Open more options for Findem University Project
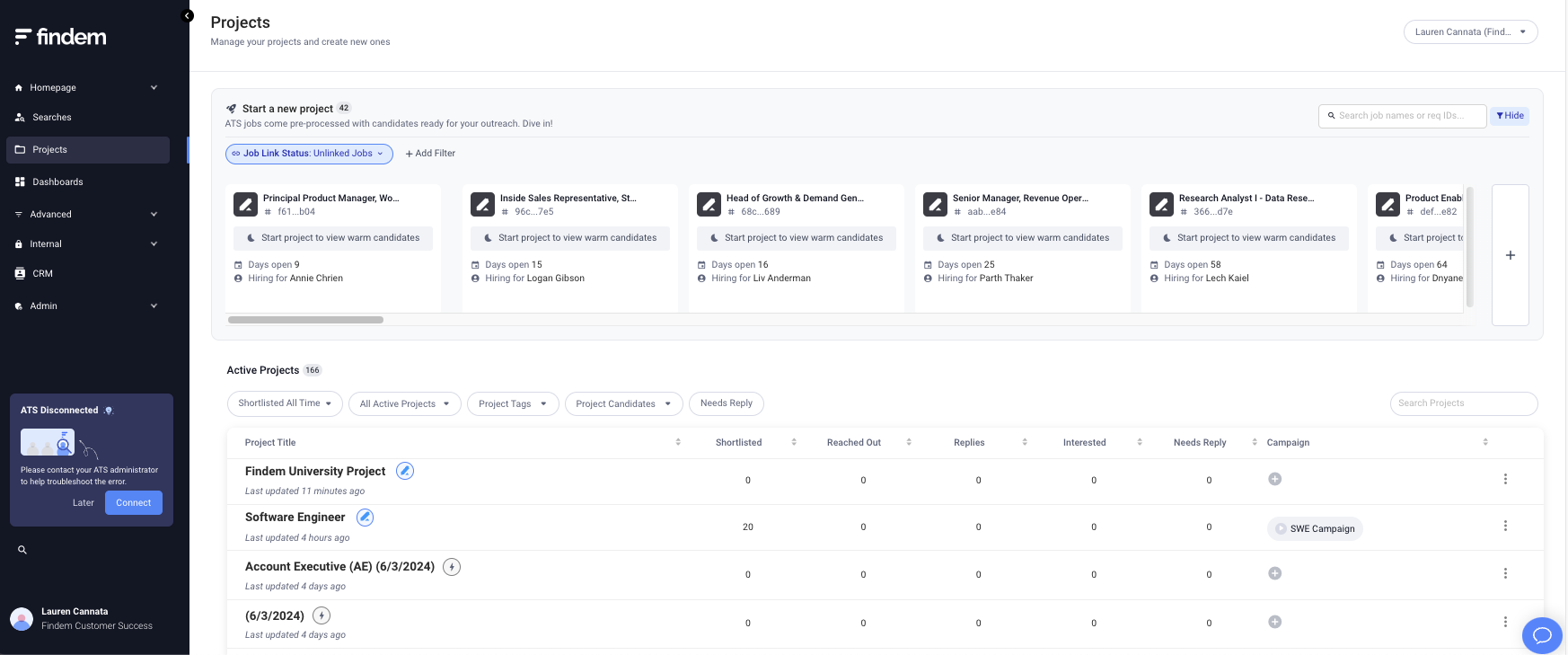 coord(1505,479)
